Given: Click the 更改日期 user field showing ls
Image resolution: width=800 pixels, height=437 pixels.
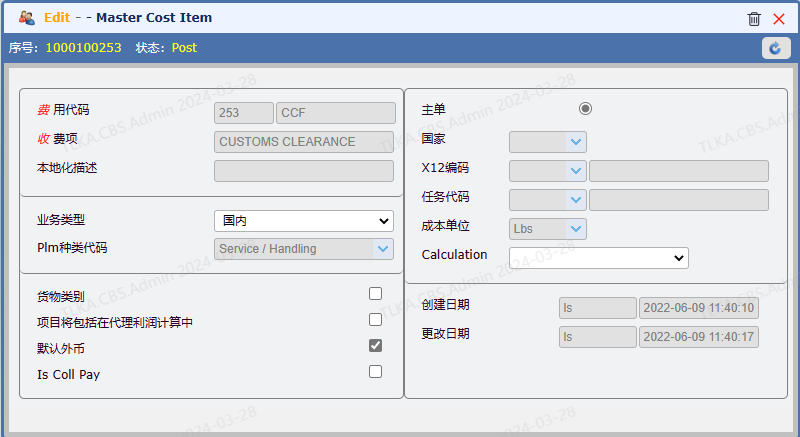Looking at the screenshot, I should click(x=598, y=337).
